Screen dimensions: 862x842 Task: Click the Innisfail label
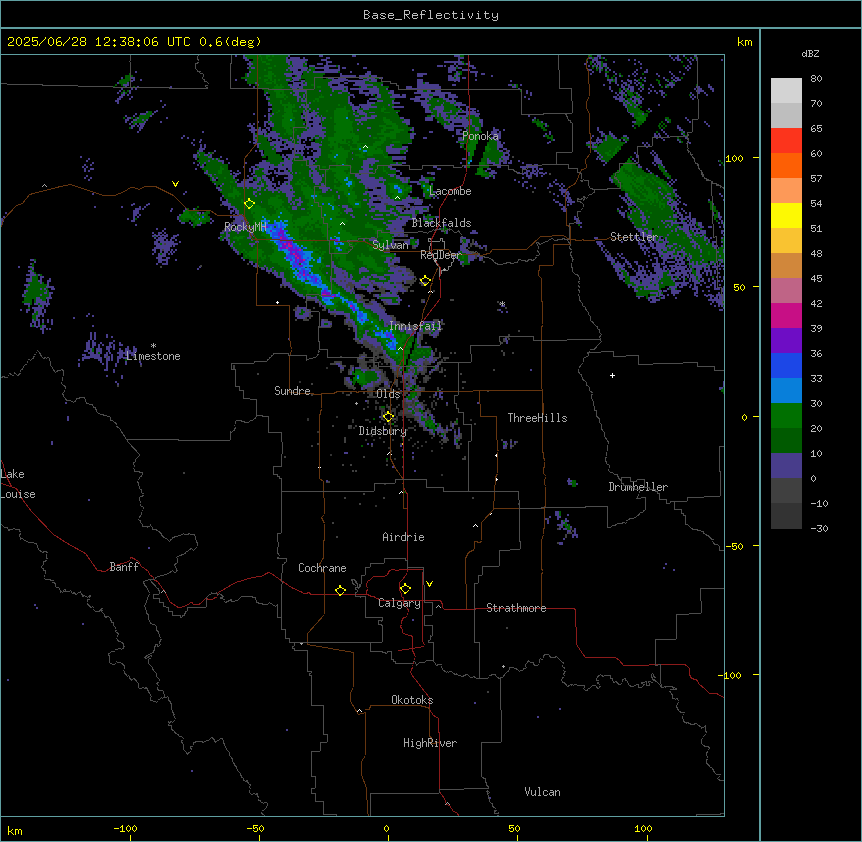[416, 326]
